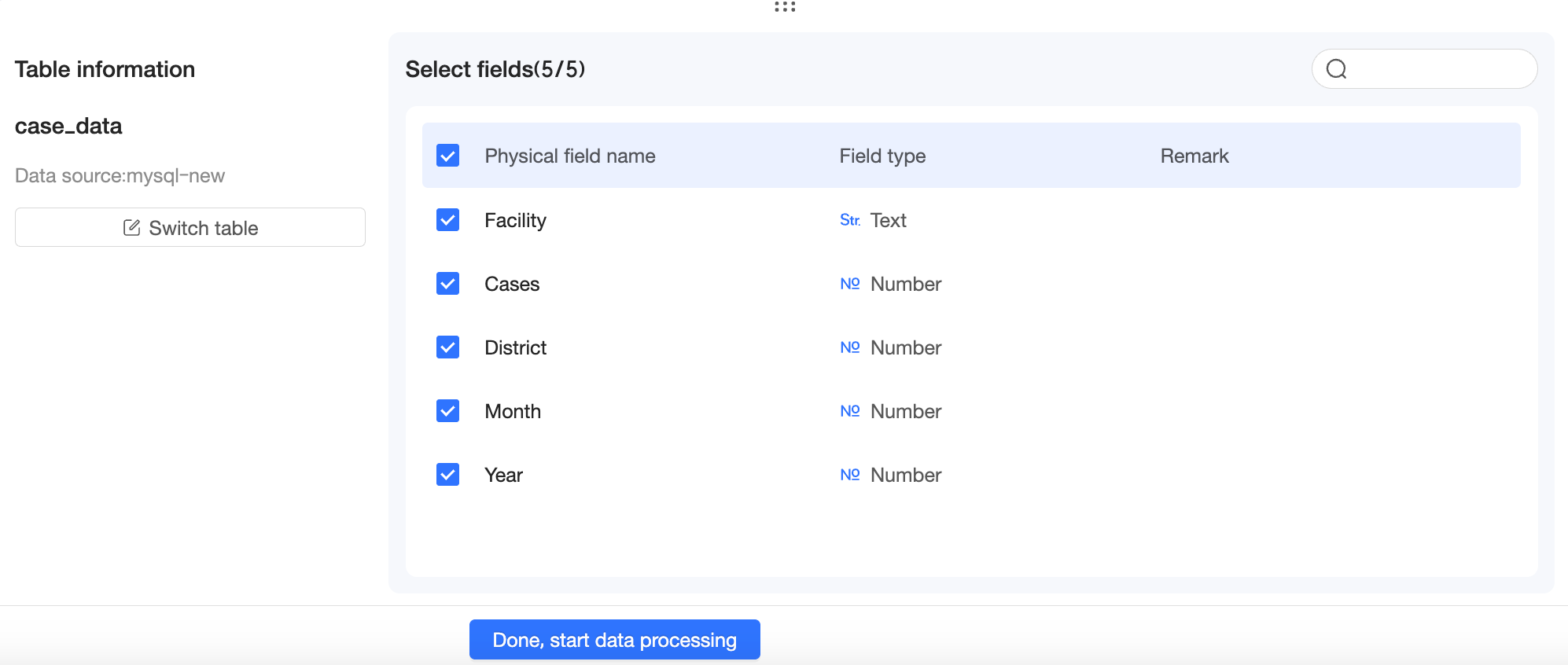This screenshot has width=1568, height=665.
Task: Click the Table information heading
Action: 105,69
